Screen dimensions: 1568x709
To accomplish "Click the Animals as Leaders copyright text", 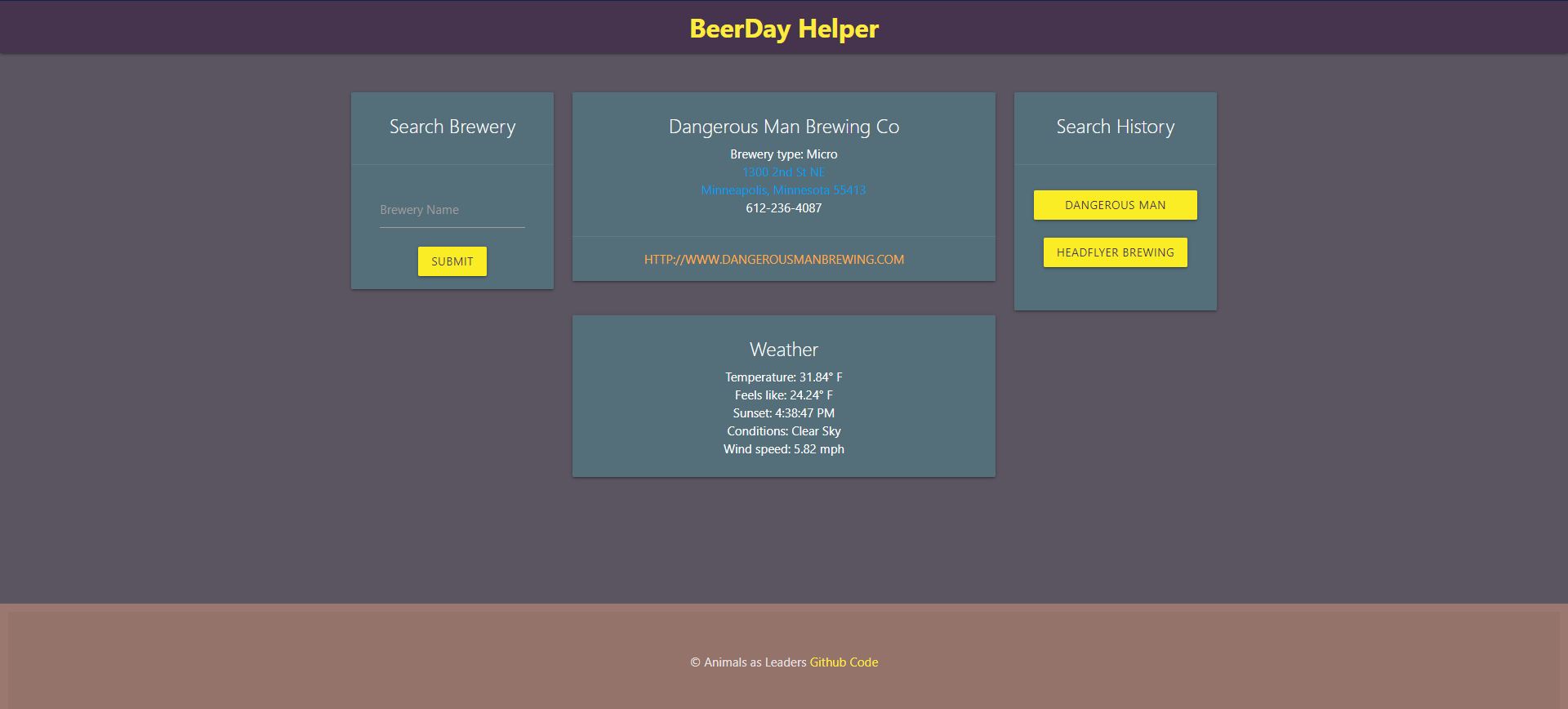I will (748, 662).
